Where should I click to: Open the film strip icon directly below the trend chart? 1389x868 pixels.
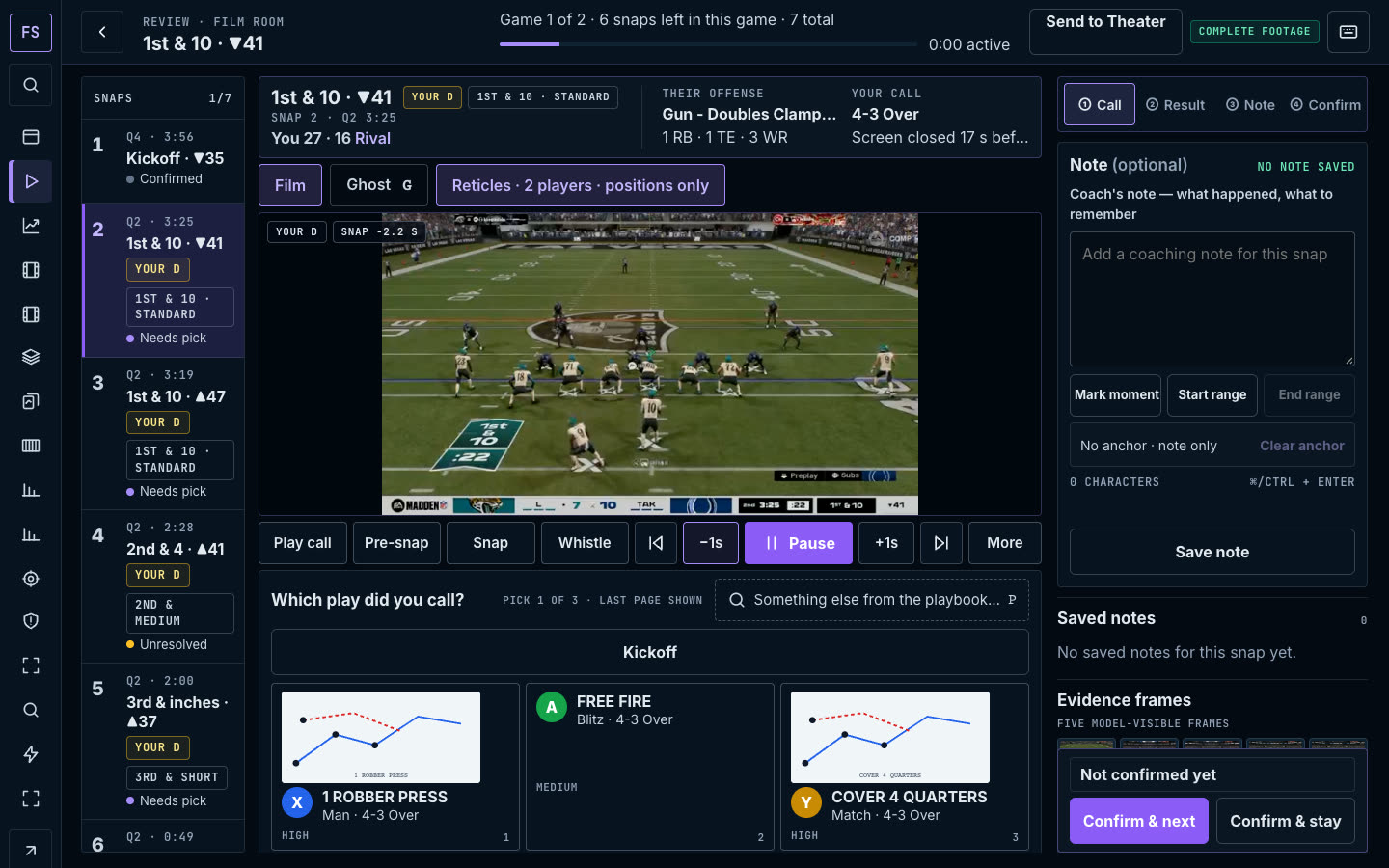coord(31,270)
